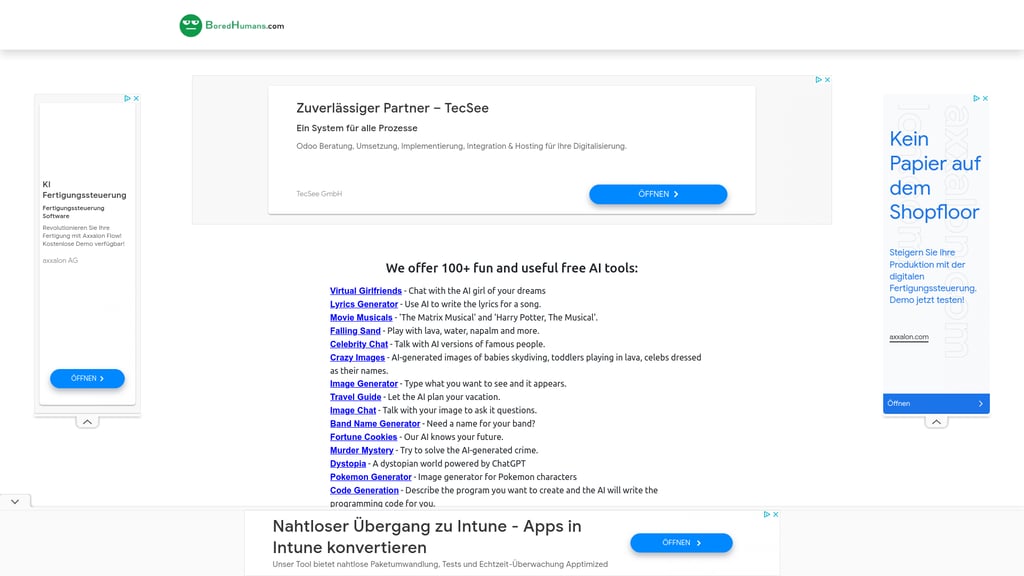Click the BoredHumans.com logo
Screen dimensions: 1024x576
(232, 25)
